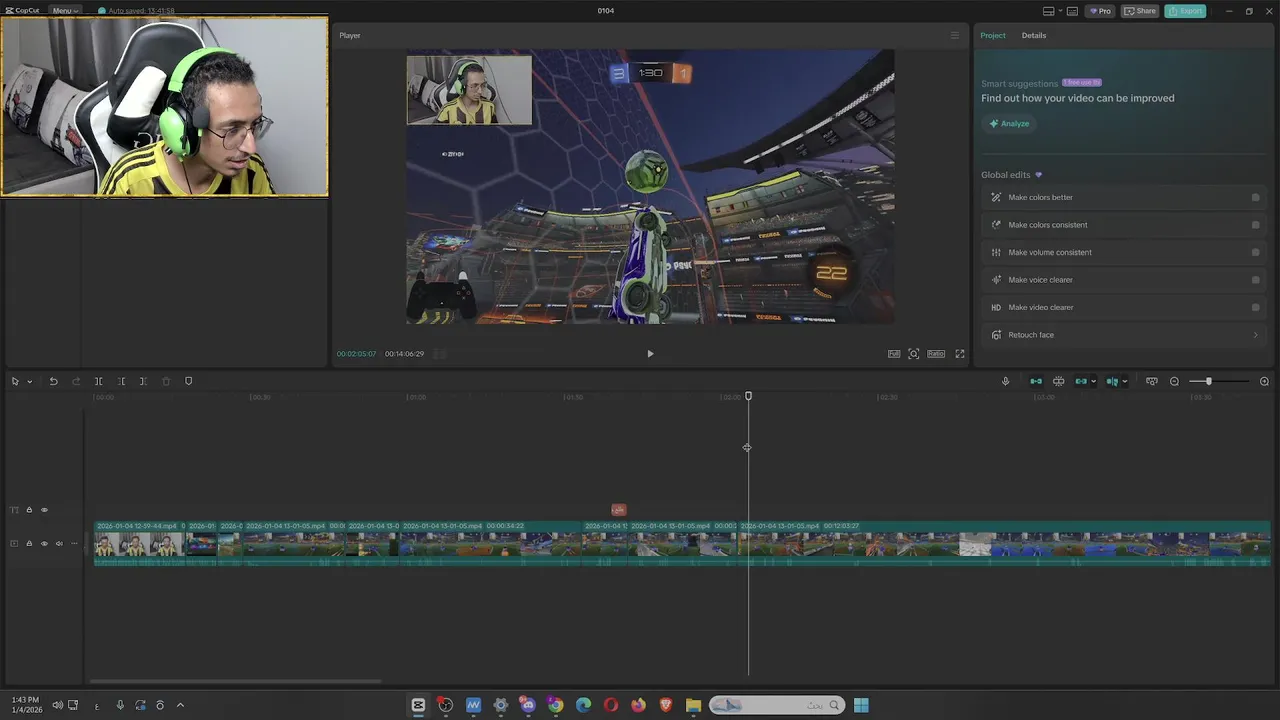The image size is (1280, 720).
Task: Toggle preview axis button
Action: click(x=1112, y=381)
